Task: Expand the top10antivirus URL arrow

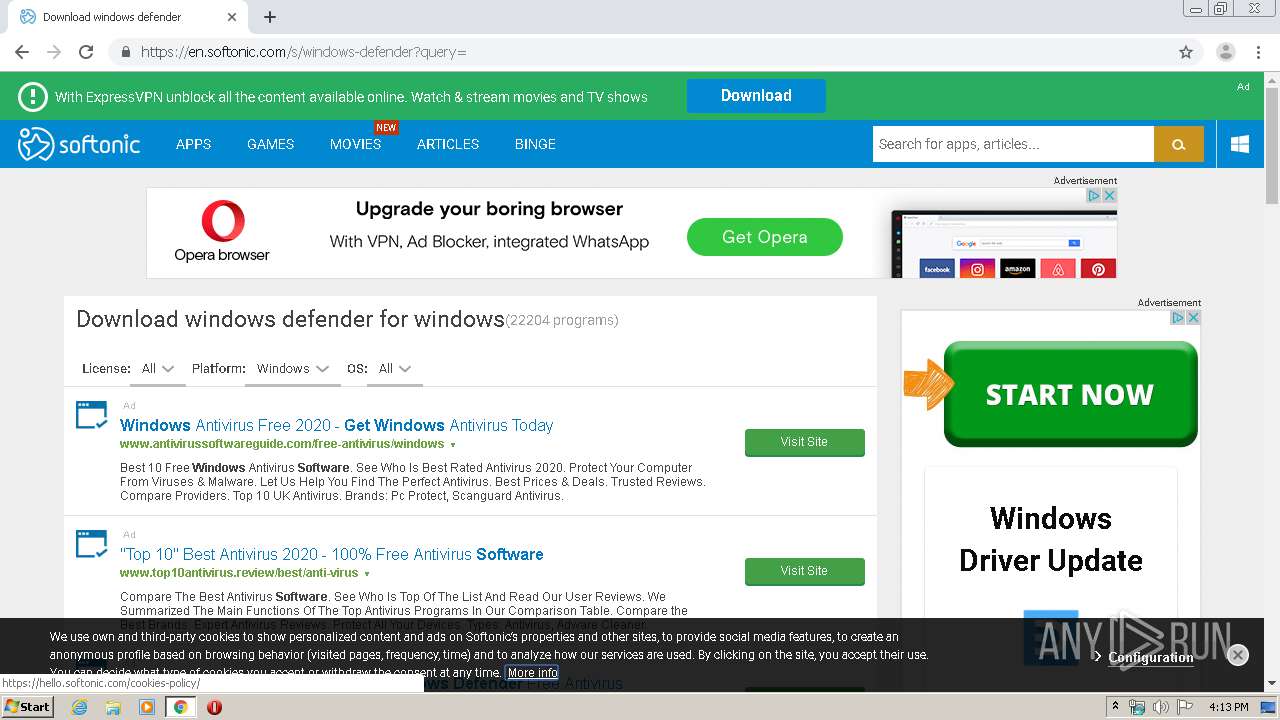Action: 367,574
